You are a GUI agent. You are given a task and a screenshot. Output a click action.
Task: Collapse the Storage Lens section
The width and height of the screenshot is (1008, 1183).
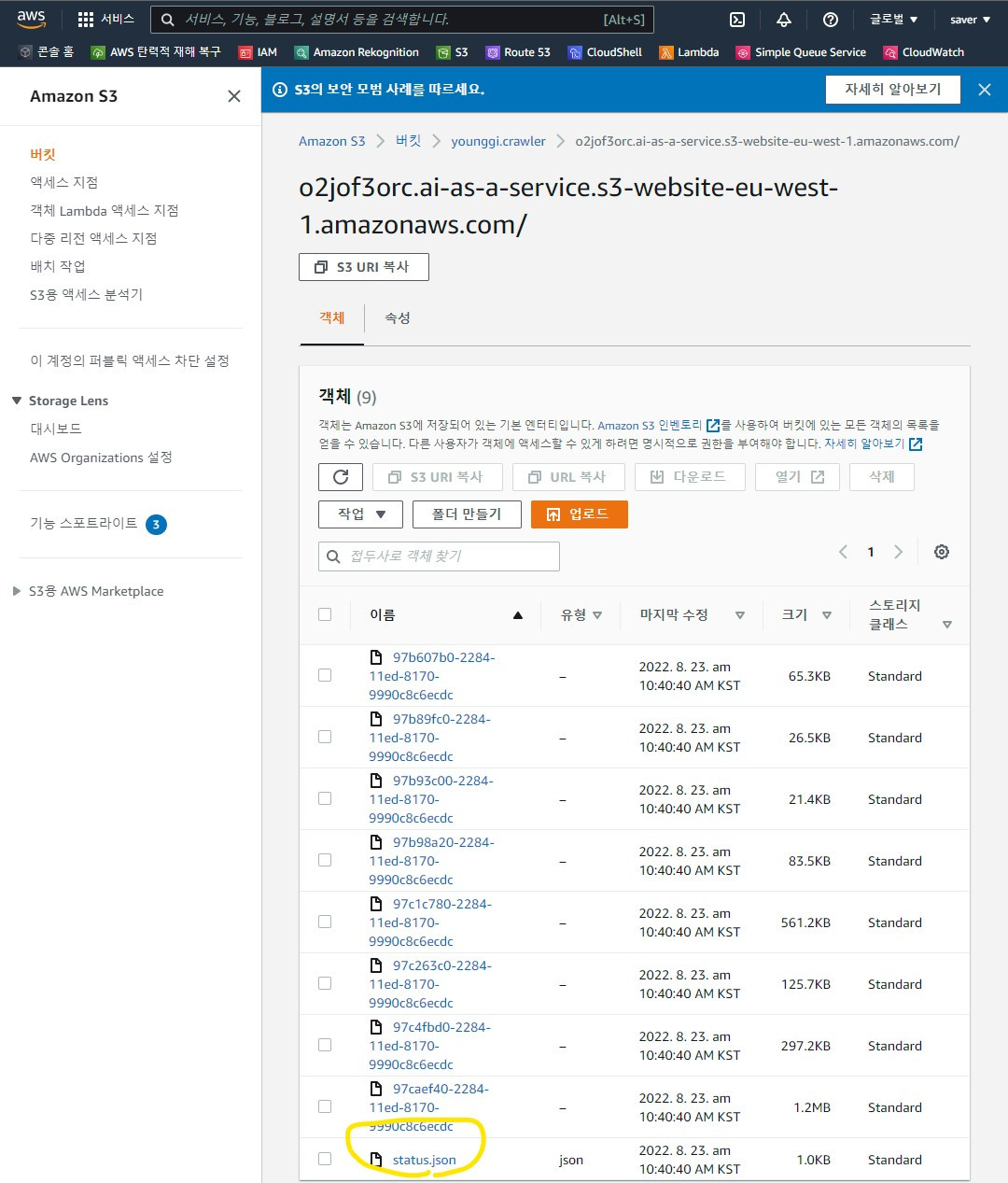coord(16,400)
